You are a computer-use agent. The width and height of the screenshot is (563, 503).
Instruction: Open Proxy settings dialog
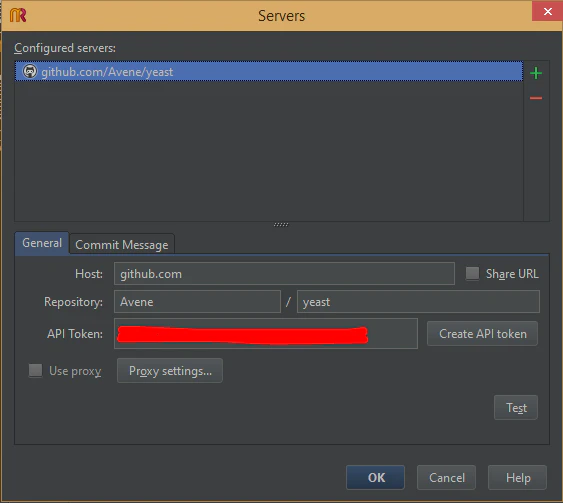pyautogui.click(x=170, y=371)
